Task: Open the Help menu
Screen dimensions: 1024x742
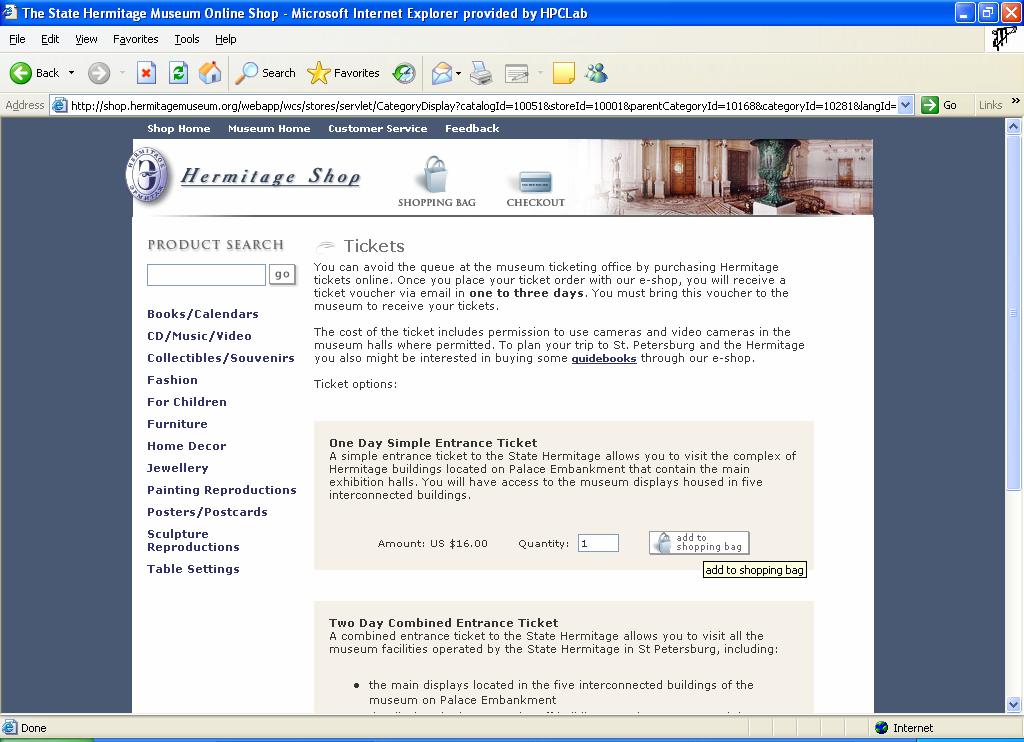Action: [x=225, y=39]
